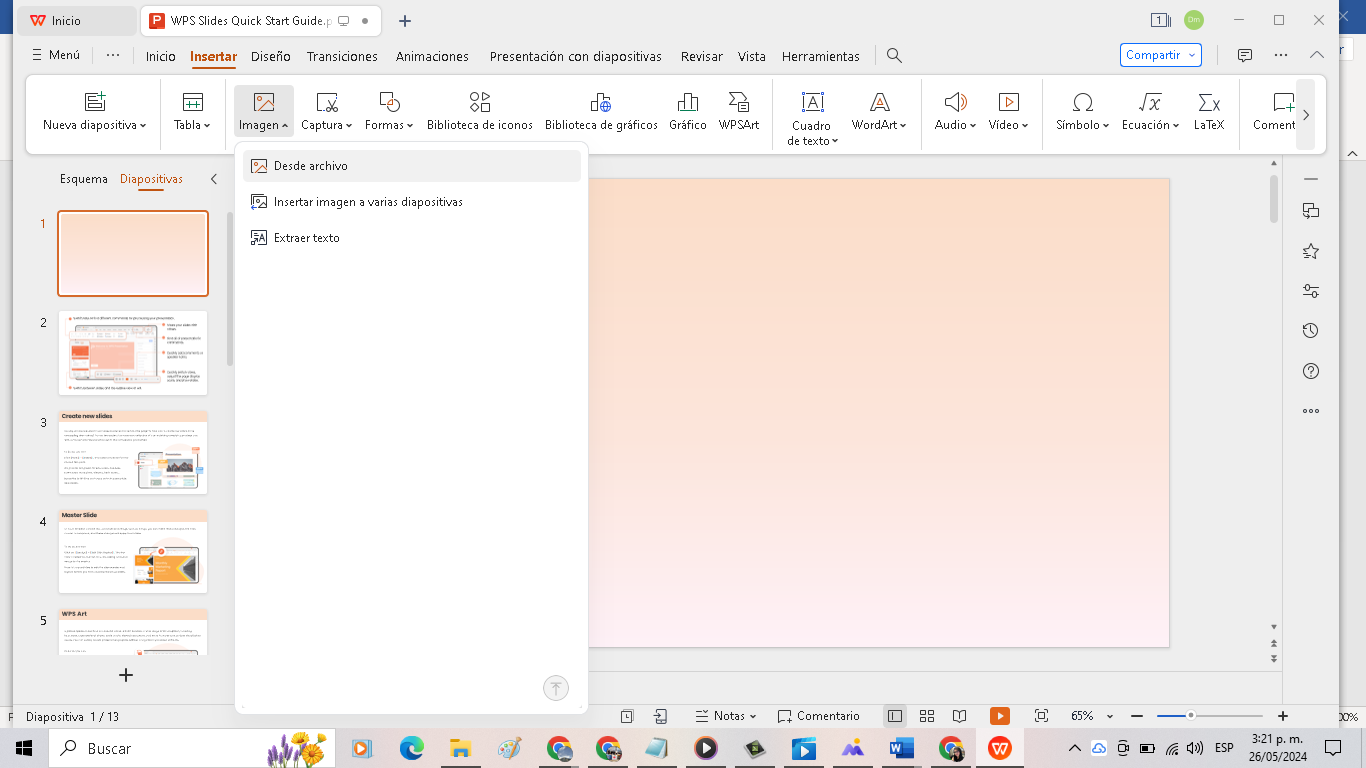Choose 'Insertar imagen a varias diapositivas'
The height and width of the screenshot is (768, 1366).
click(x=368, y=202)
